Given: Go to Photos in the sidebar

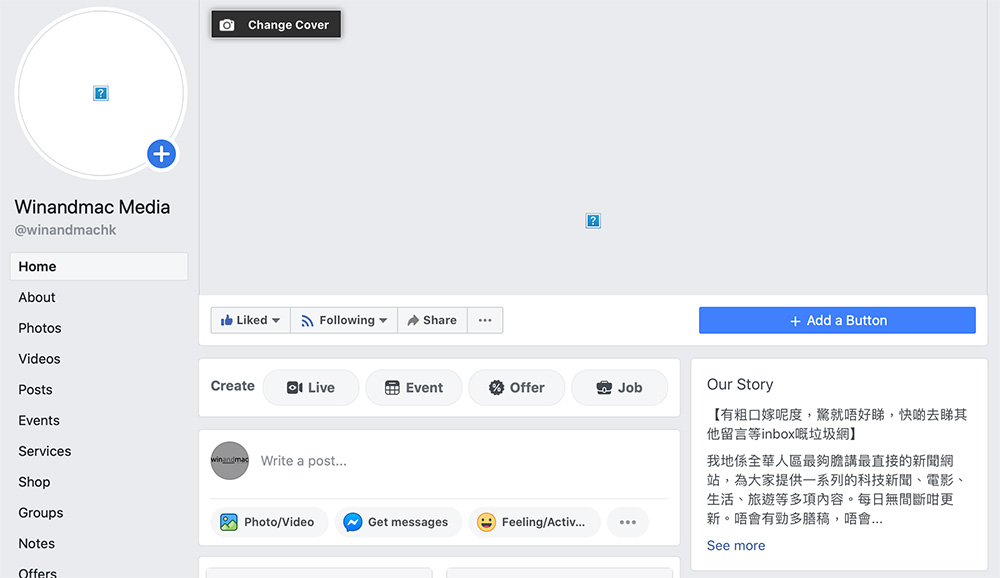Looking at the screenshot, I should 40,328.
